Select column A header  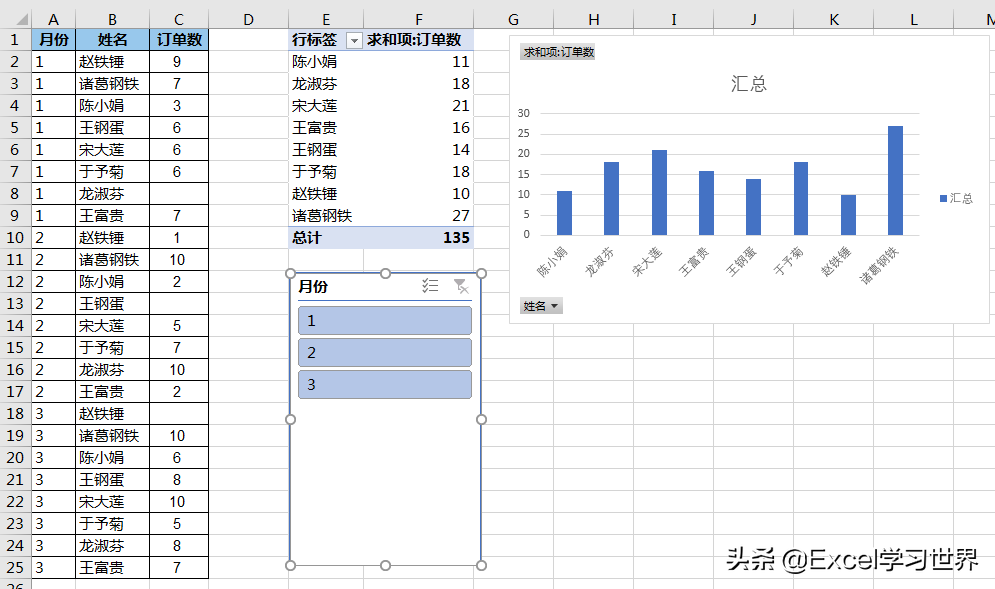[x=53, y=20]
